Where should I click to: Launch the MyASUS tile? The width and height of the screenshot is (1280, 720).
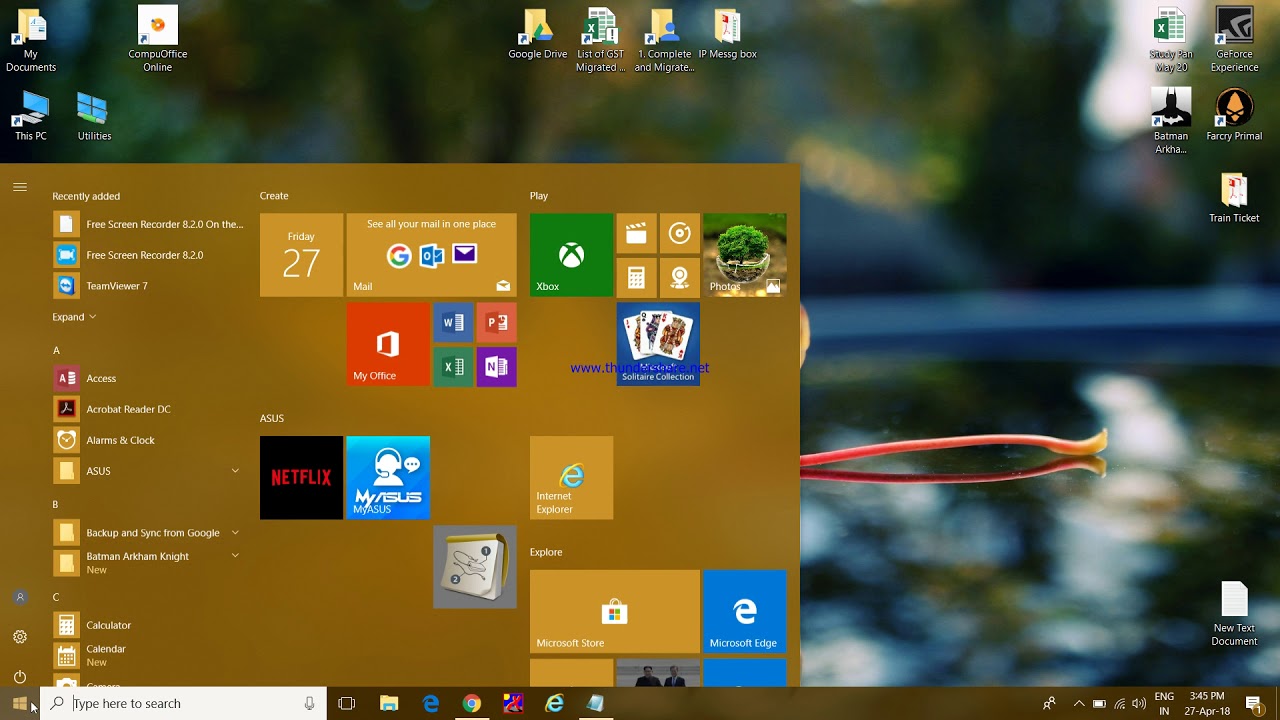[x=388, y=478]
